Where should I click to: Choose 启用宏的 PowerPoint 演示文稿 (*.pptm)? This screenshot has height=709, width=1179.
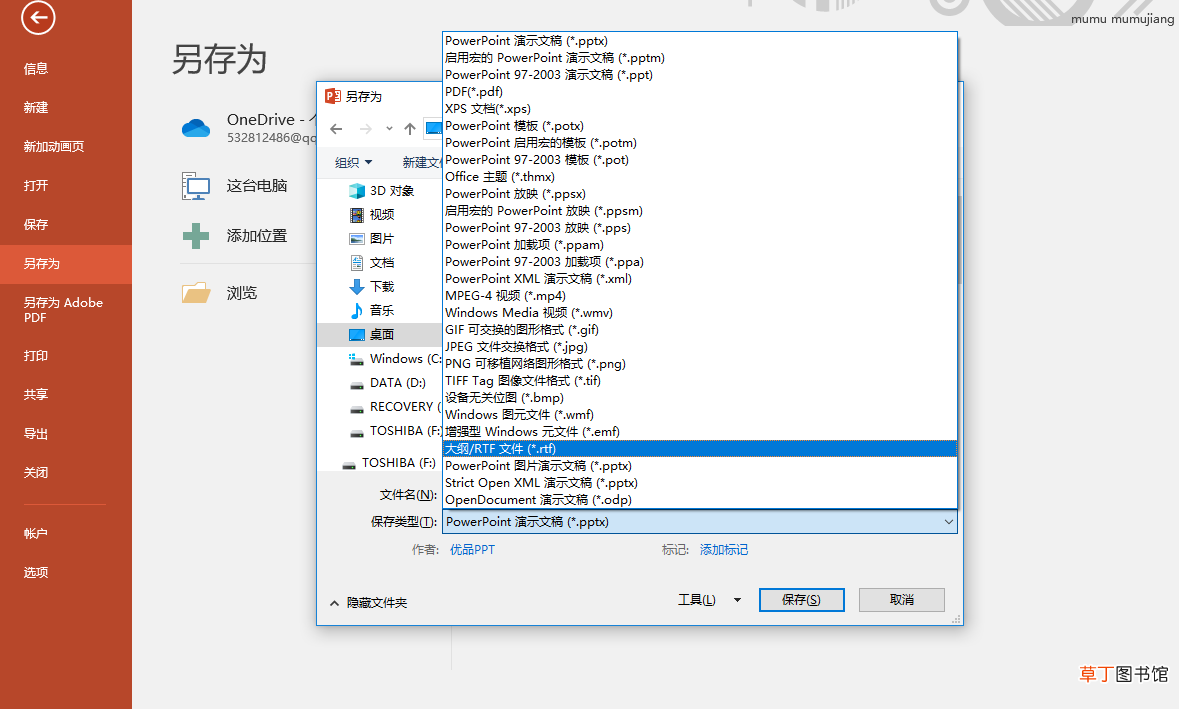[x=699, y=58]
